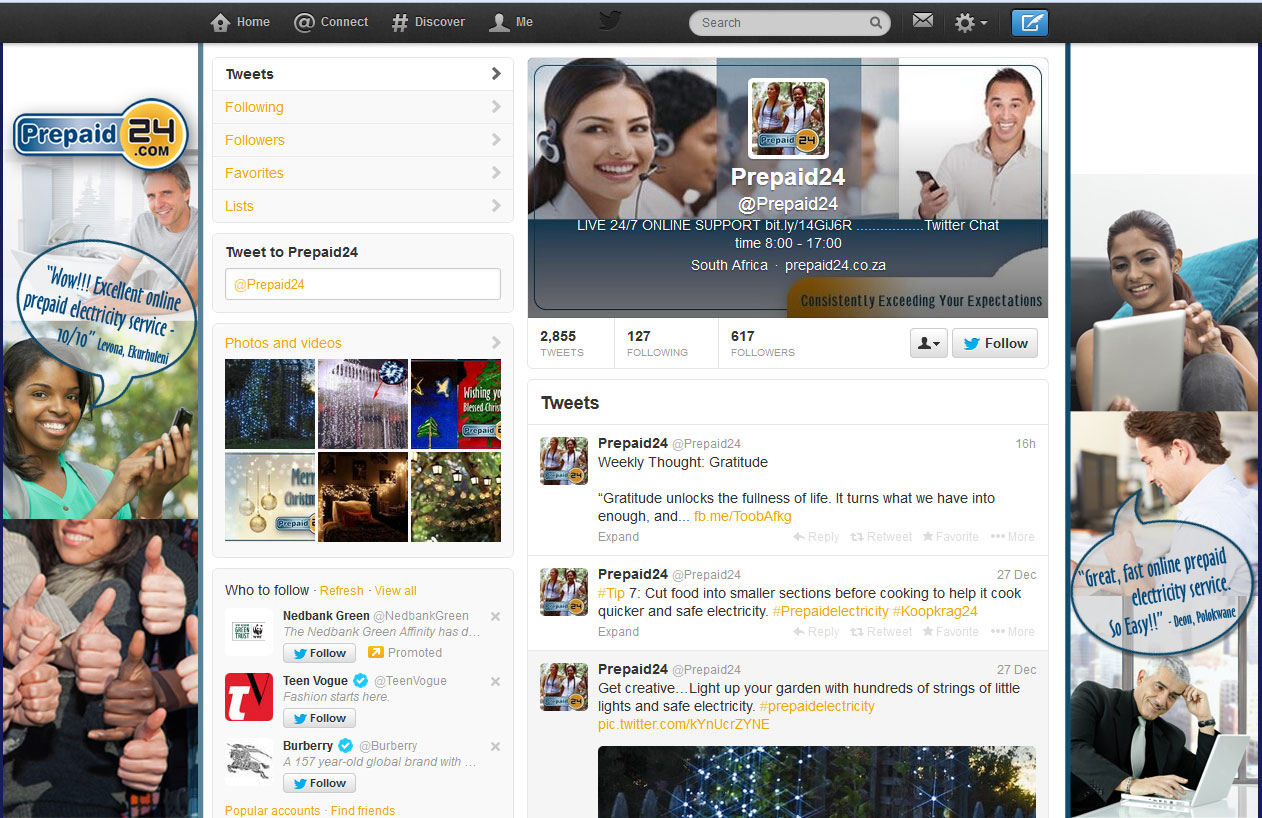Open the settings gear dropdown
This screenshot has width=1262, height=818.
click(970, 22)
